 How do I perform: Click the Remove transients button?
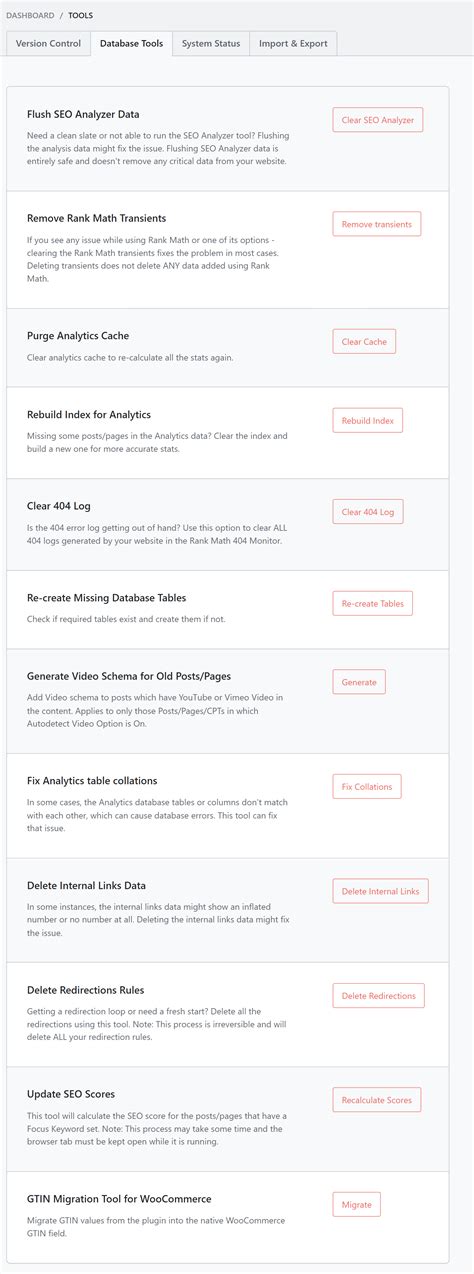tap(377, 224)
